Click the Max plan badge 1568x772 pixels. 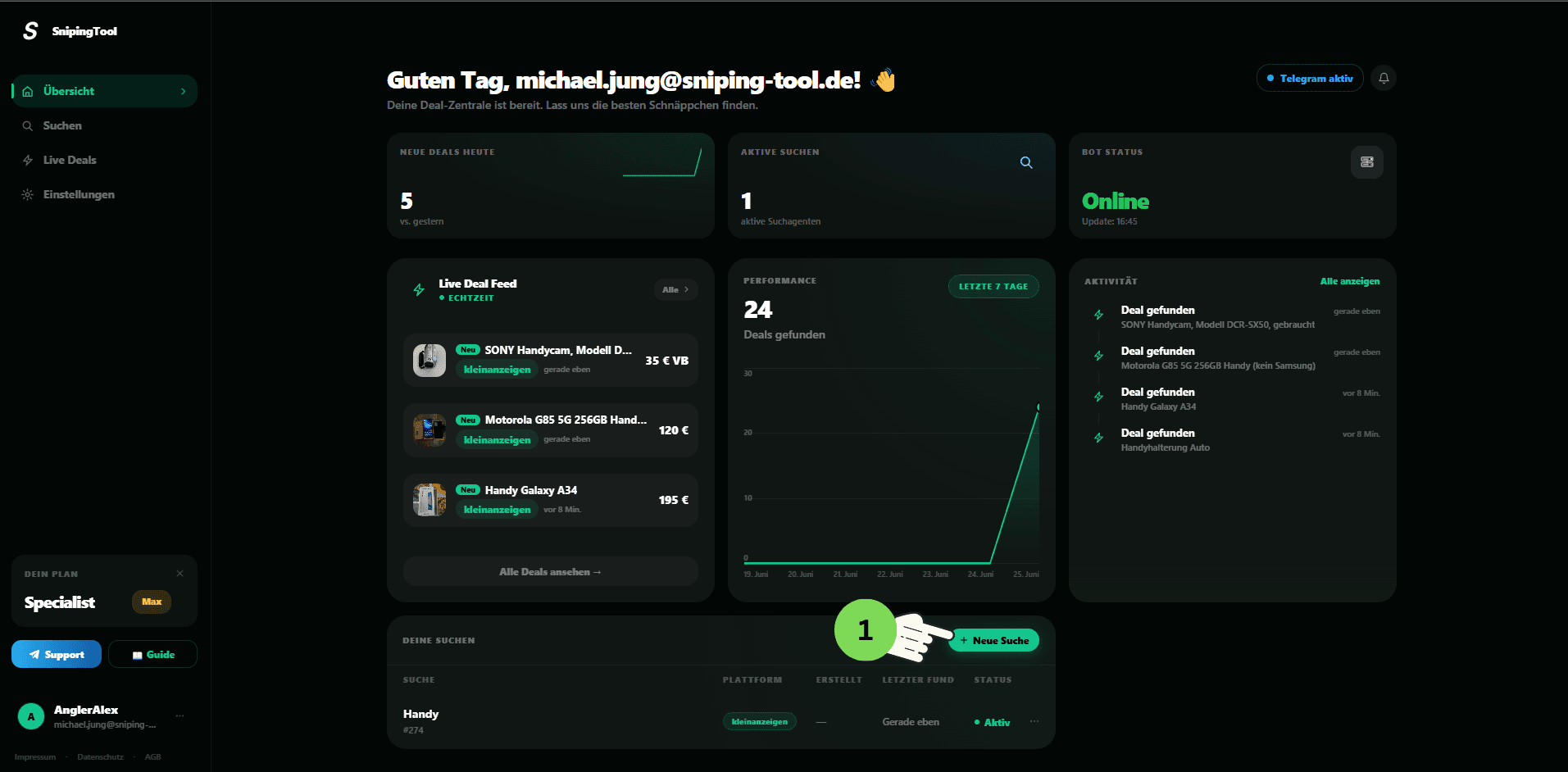(152, 602)
